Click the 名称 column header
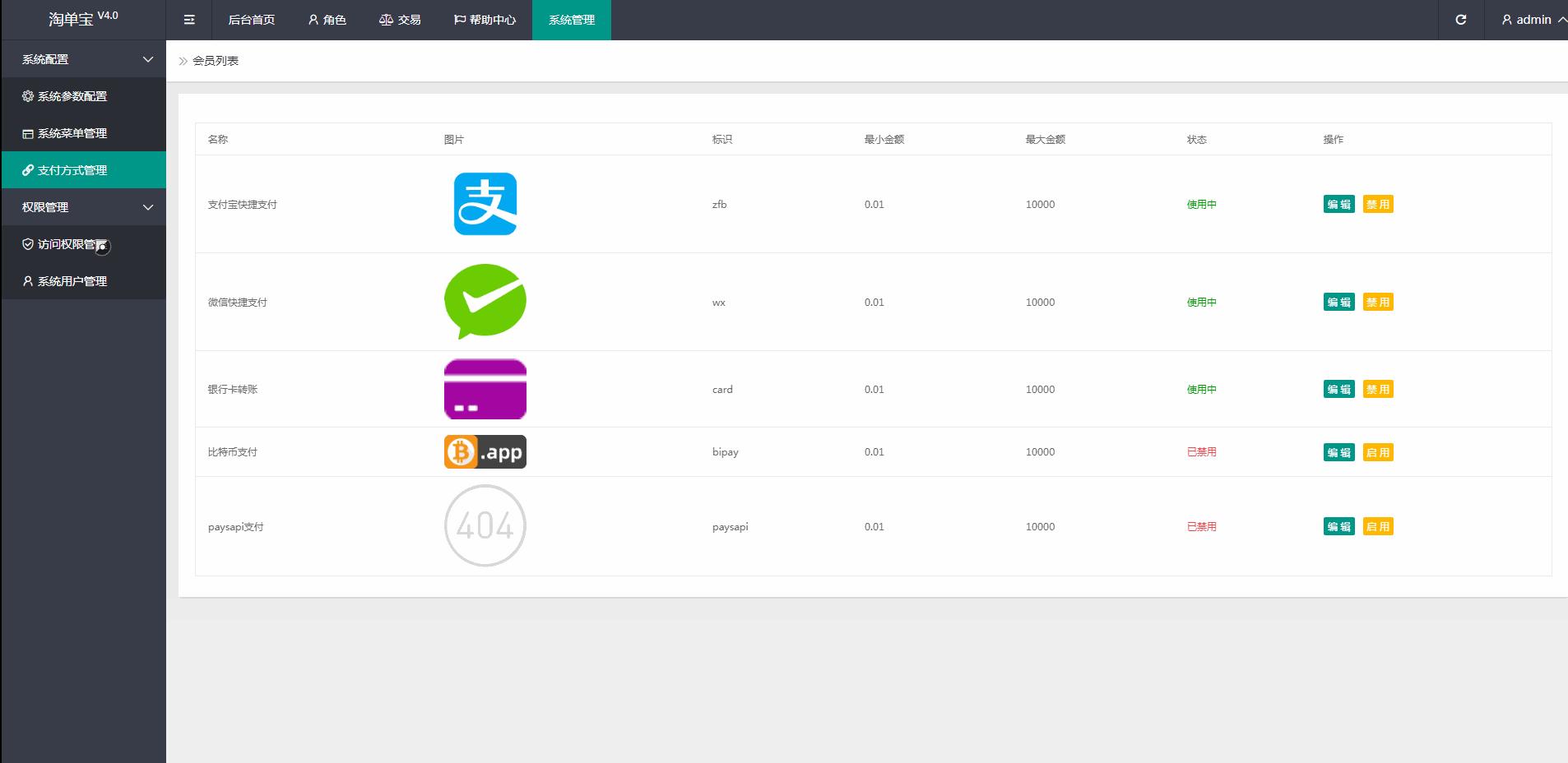This screenshot has height=763, width=1568. (x=218, y=140)
